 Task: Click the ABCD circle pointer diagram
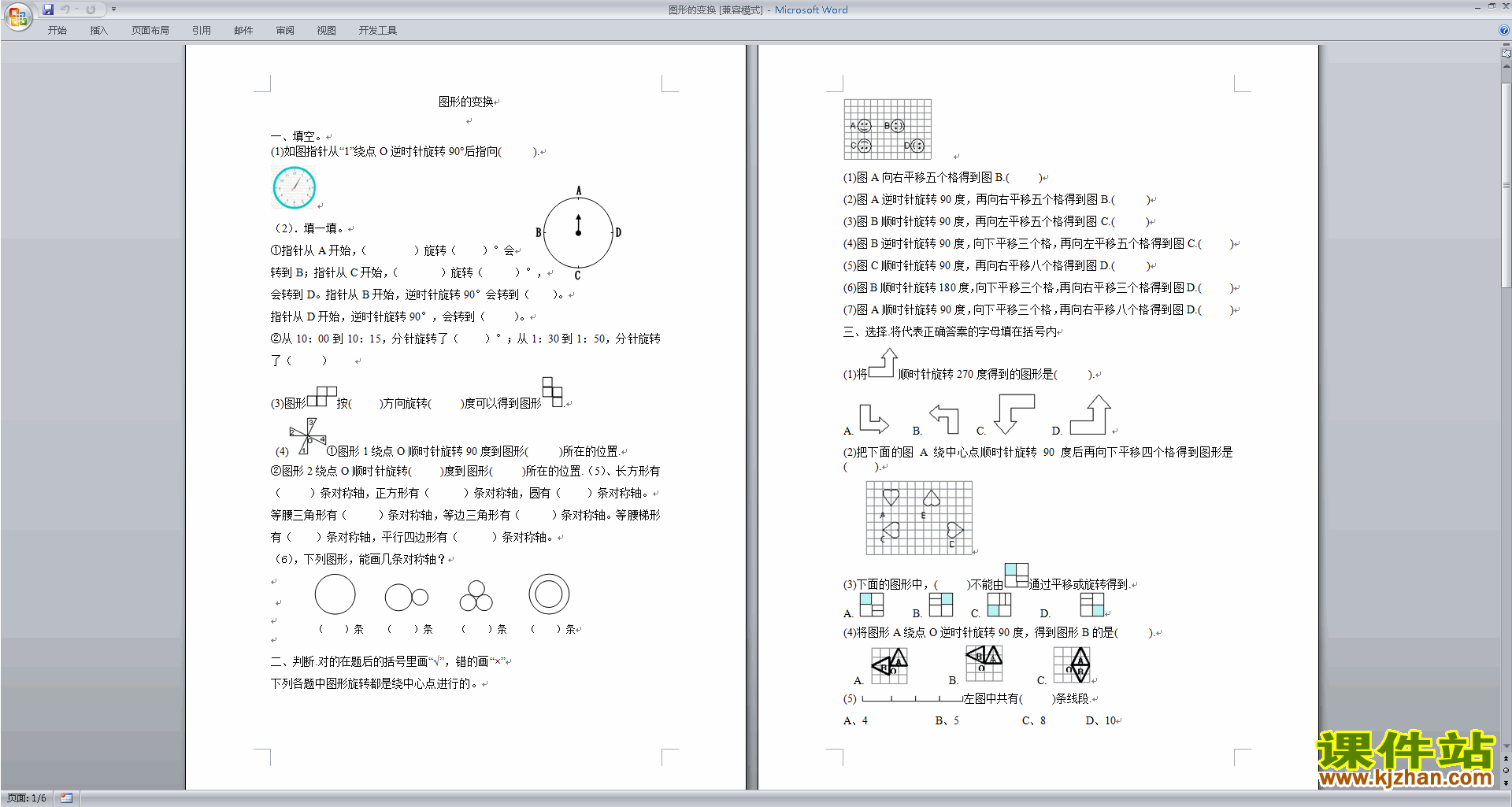click(x=578, y=233)
